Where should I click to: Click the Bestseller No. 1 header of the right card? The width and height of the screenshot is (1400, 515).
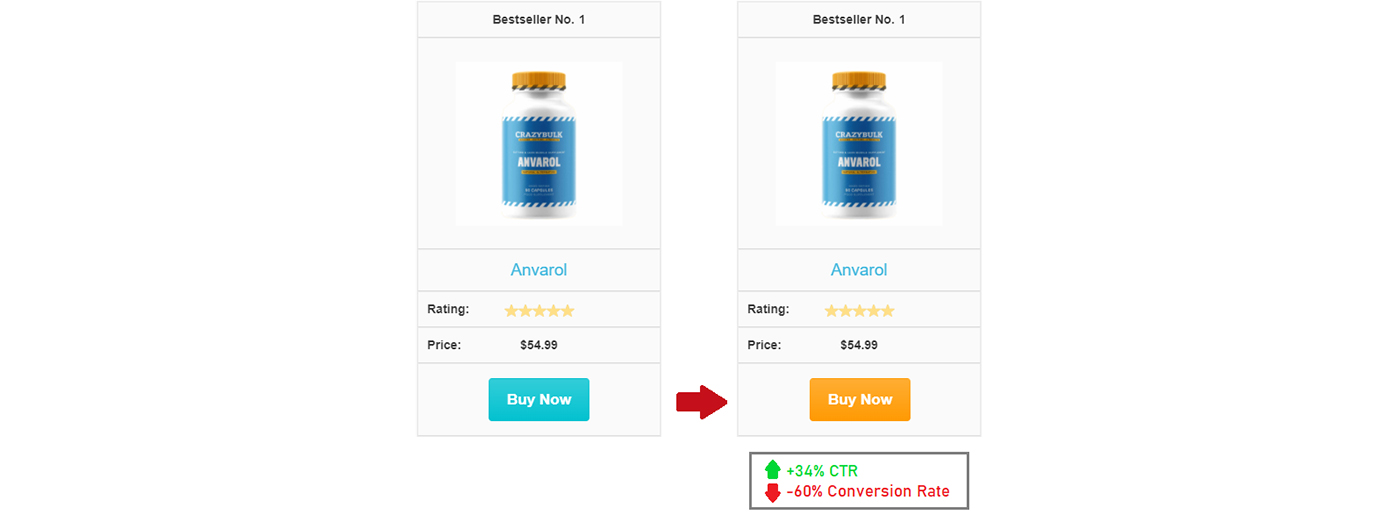pos(859,20)
